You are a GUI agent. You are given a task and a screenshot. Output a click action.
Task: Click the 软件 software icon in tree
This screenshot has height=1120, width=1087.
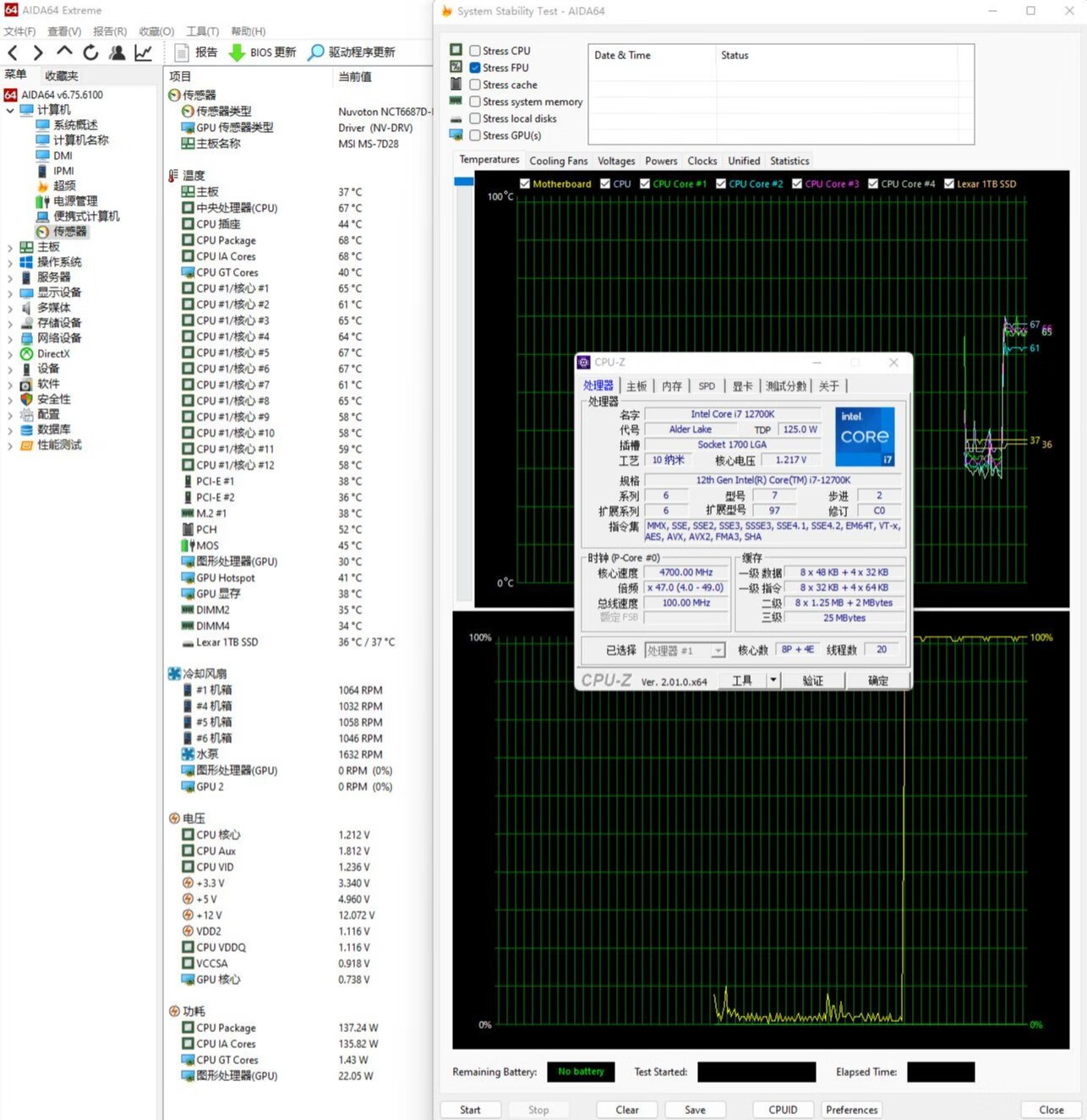tap(26, 385)
